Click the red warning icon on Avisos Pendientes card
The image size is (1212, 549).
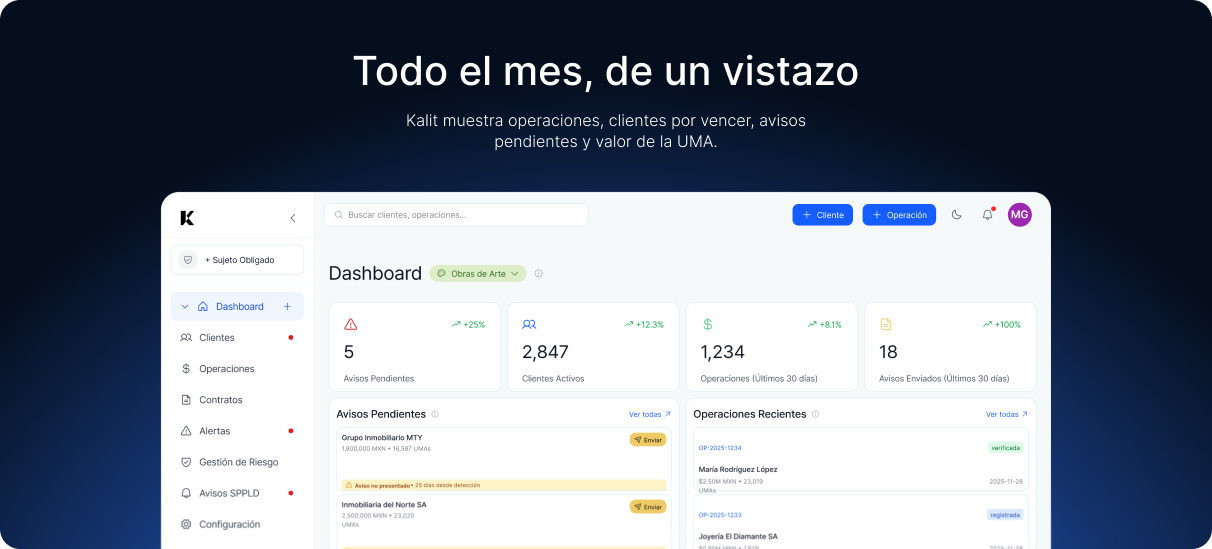pos(350,324)
